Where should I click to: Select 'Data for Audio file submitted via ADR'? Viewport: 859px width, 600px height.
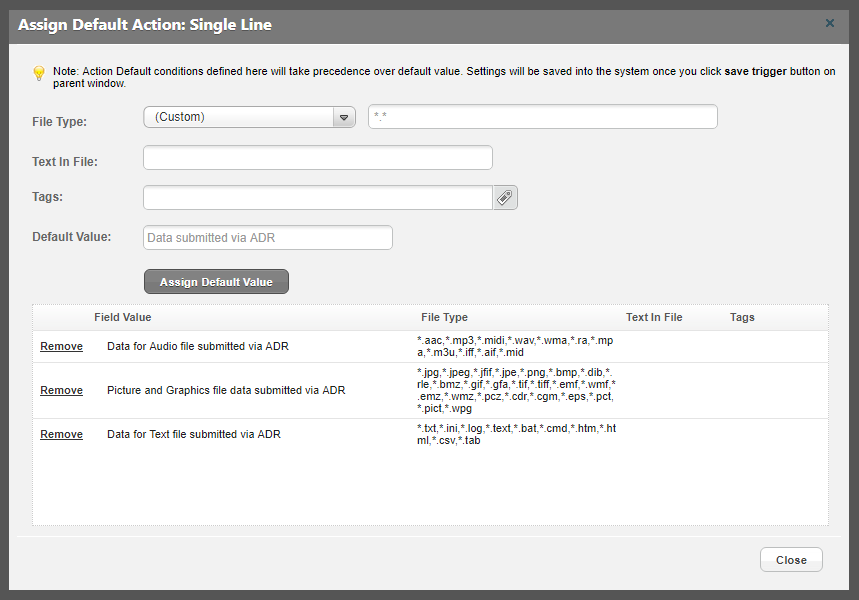coord(198,346)
